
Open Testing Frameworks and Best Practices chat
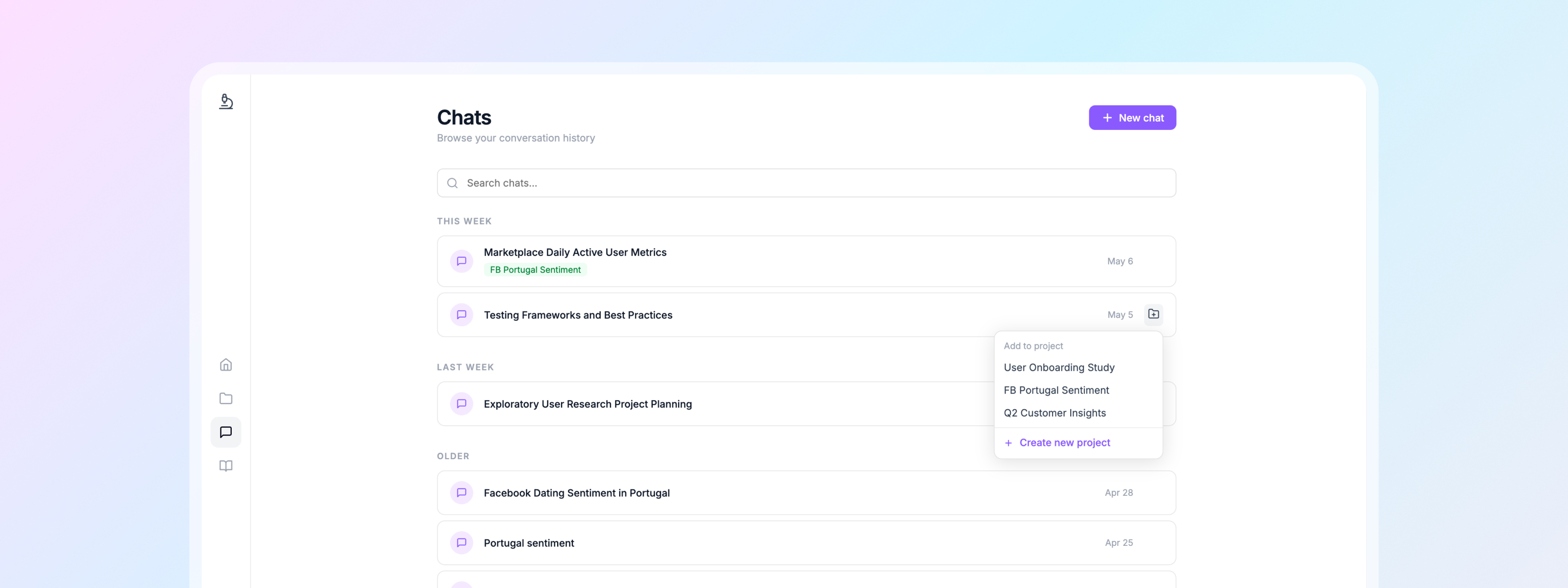tap(806, 315)
